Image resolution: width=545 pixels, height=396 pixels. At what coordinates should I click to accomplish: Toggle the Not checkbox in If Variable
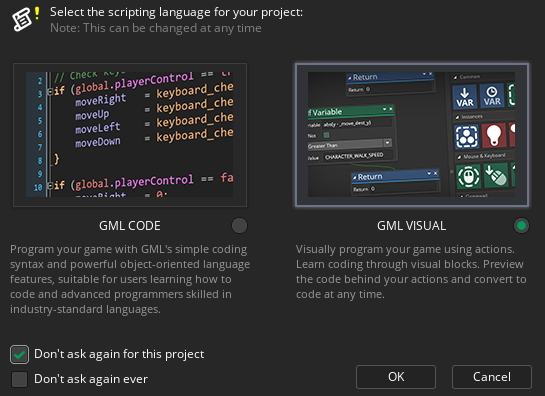(326, 135)
